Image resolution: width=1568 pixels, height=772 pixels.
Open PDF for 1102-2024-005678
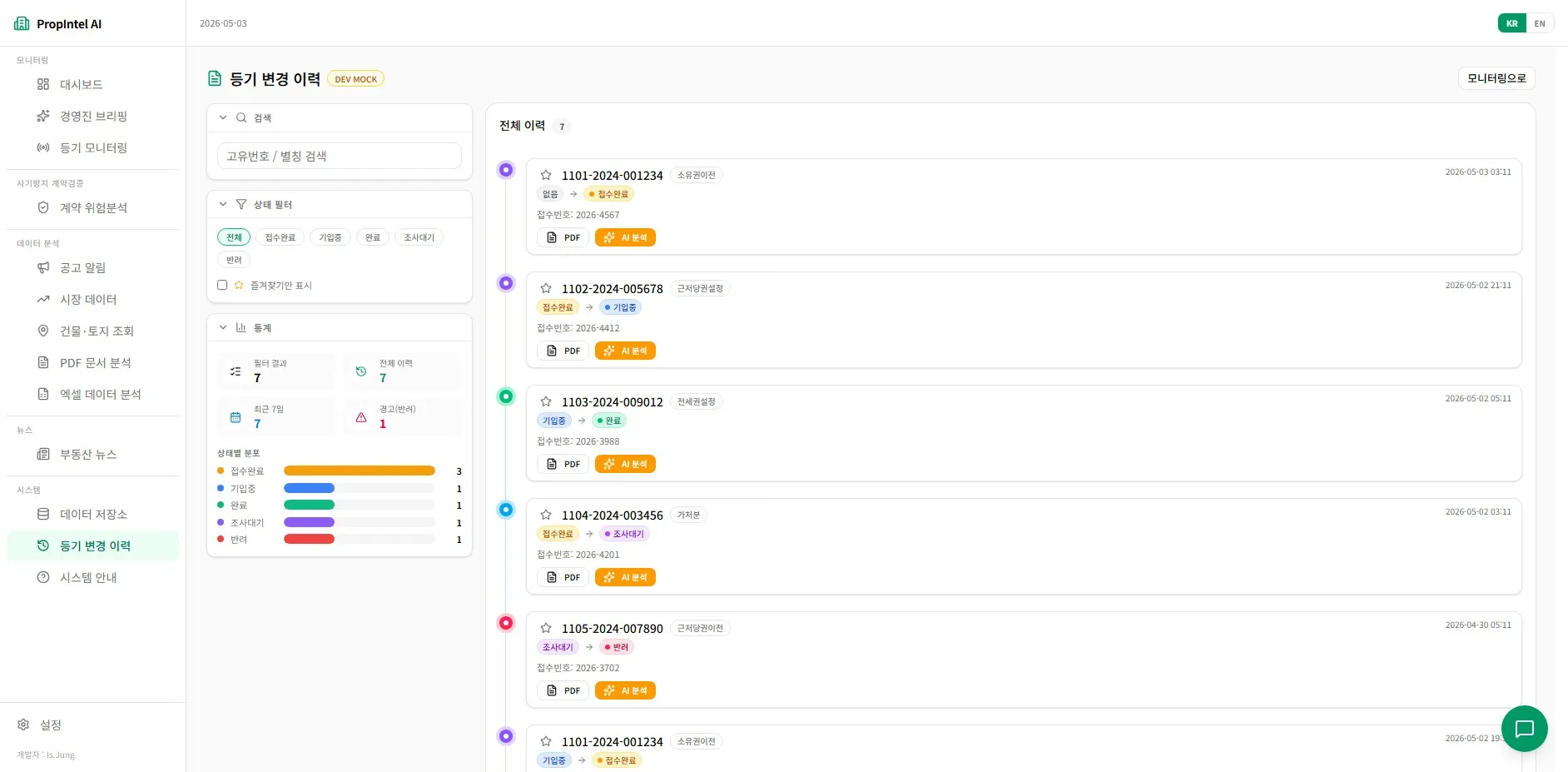pyautogui.click(x=563, y=351)
